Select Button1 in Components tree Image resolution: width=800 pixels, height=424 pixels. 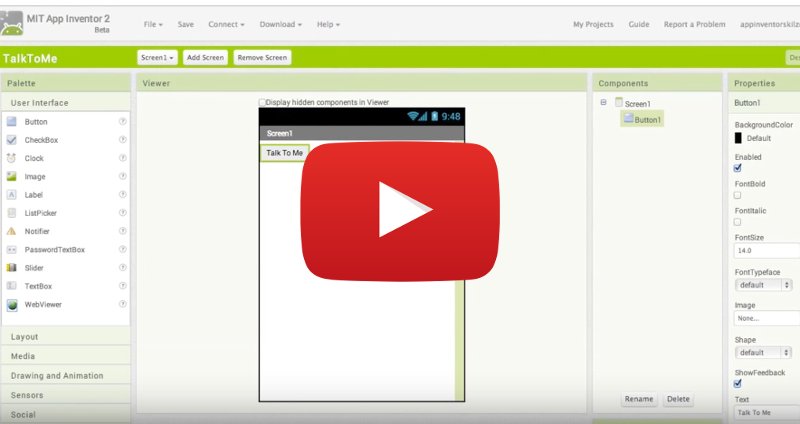tap(642, 119)
